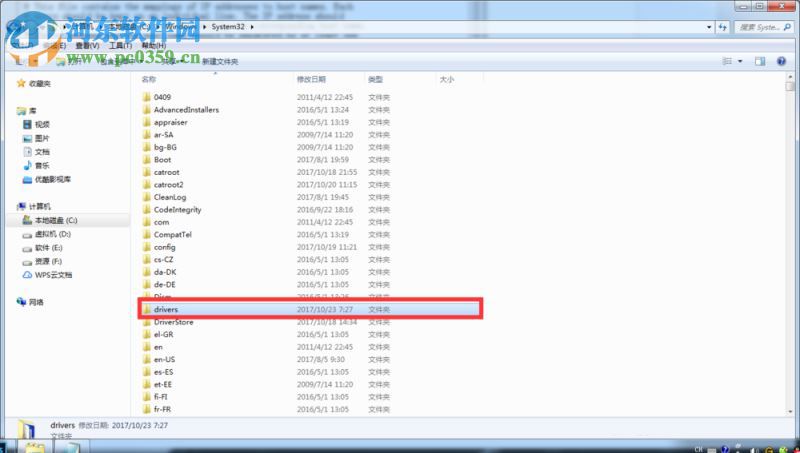This screenshot has width=800, height=453.
Task: Click the WPS云文档 cloud icon
Action: pyautogui.click(x=28, y=274)
